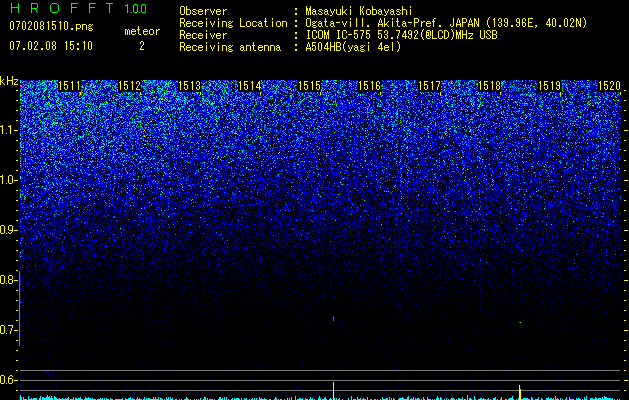Screen dimensions: 629x400
Task: Click the 1520 time marker
Action: coord(609,86)
